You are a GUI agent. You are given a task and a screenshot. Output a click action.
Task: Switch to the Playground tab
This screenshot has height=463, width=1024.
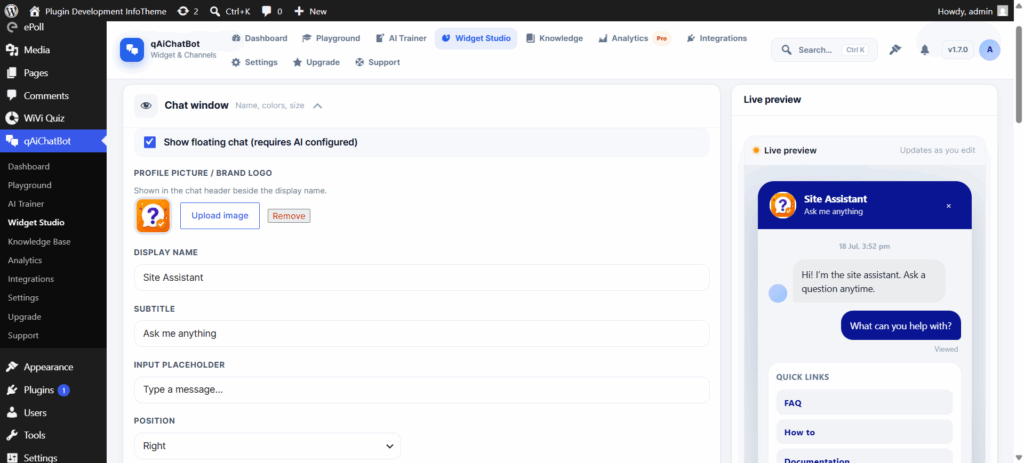coord(331,39)
